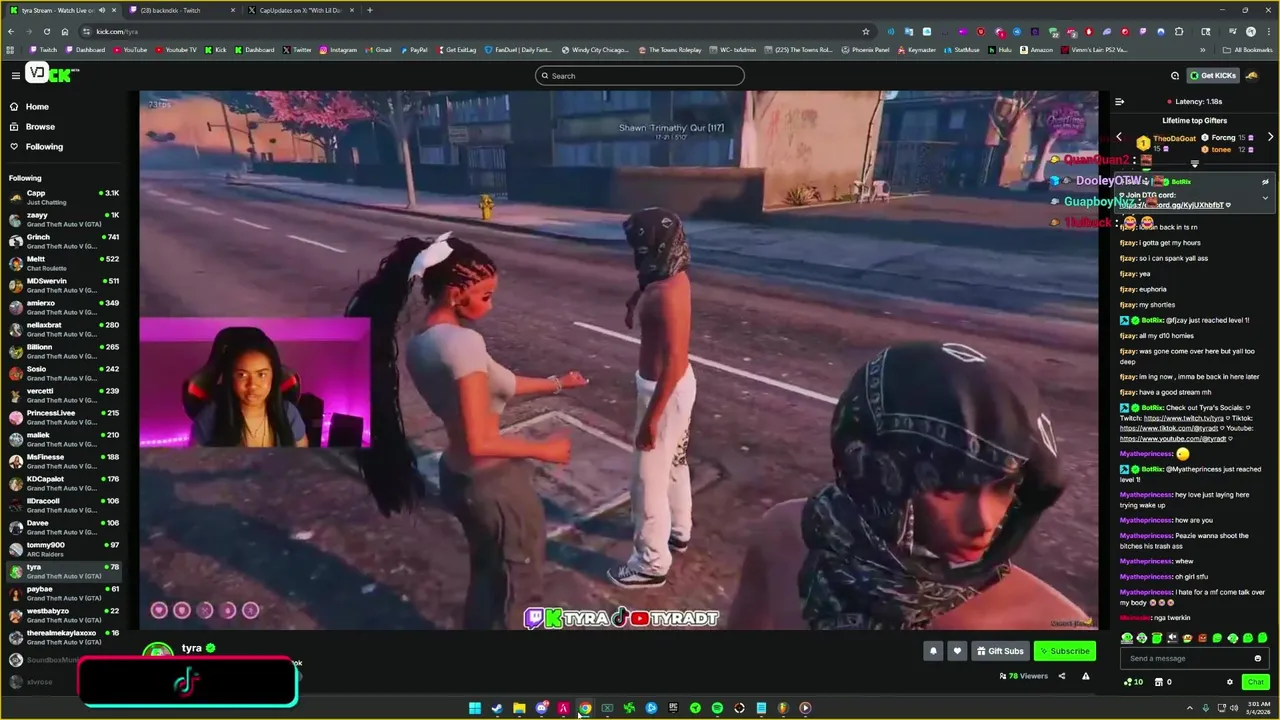Click the heart follow icon

957,651
